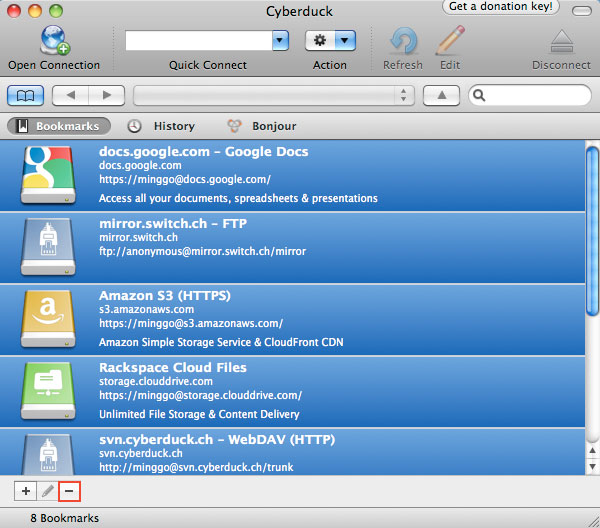
Task: Click the green zoom window button
Action: (56, 11)
